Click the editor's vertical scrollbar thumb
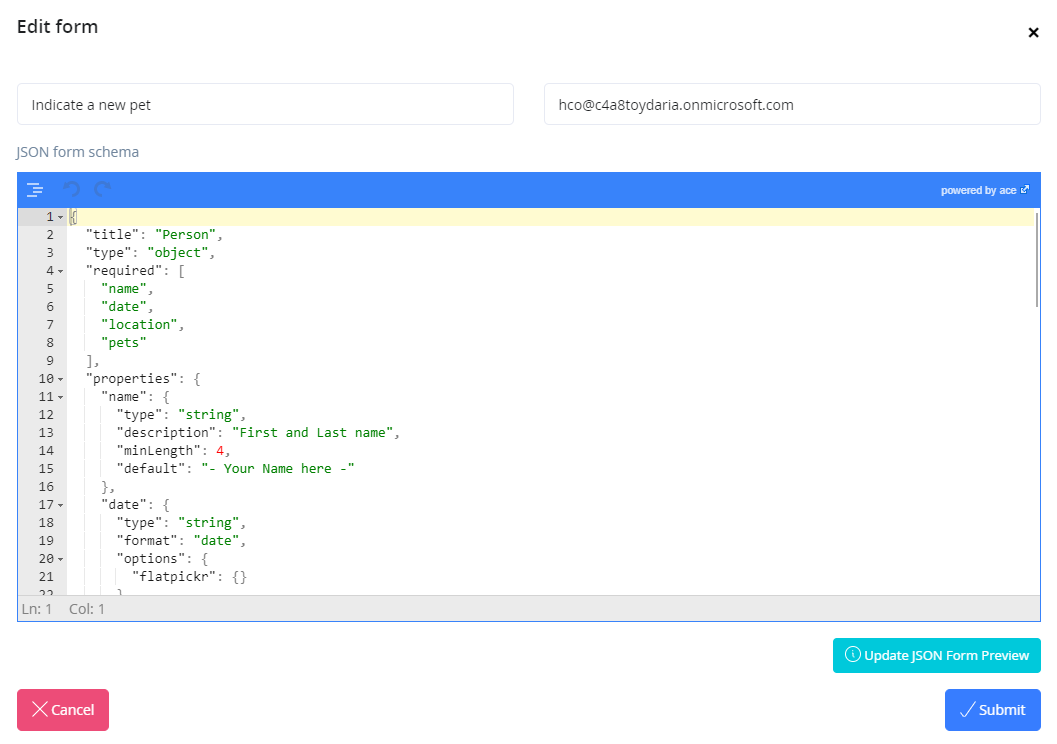The image size is (1057, 744). (x=1037, y=258)
